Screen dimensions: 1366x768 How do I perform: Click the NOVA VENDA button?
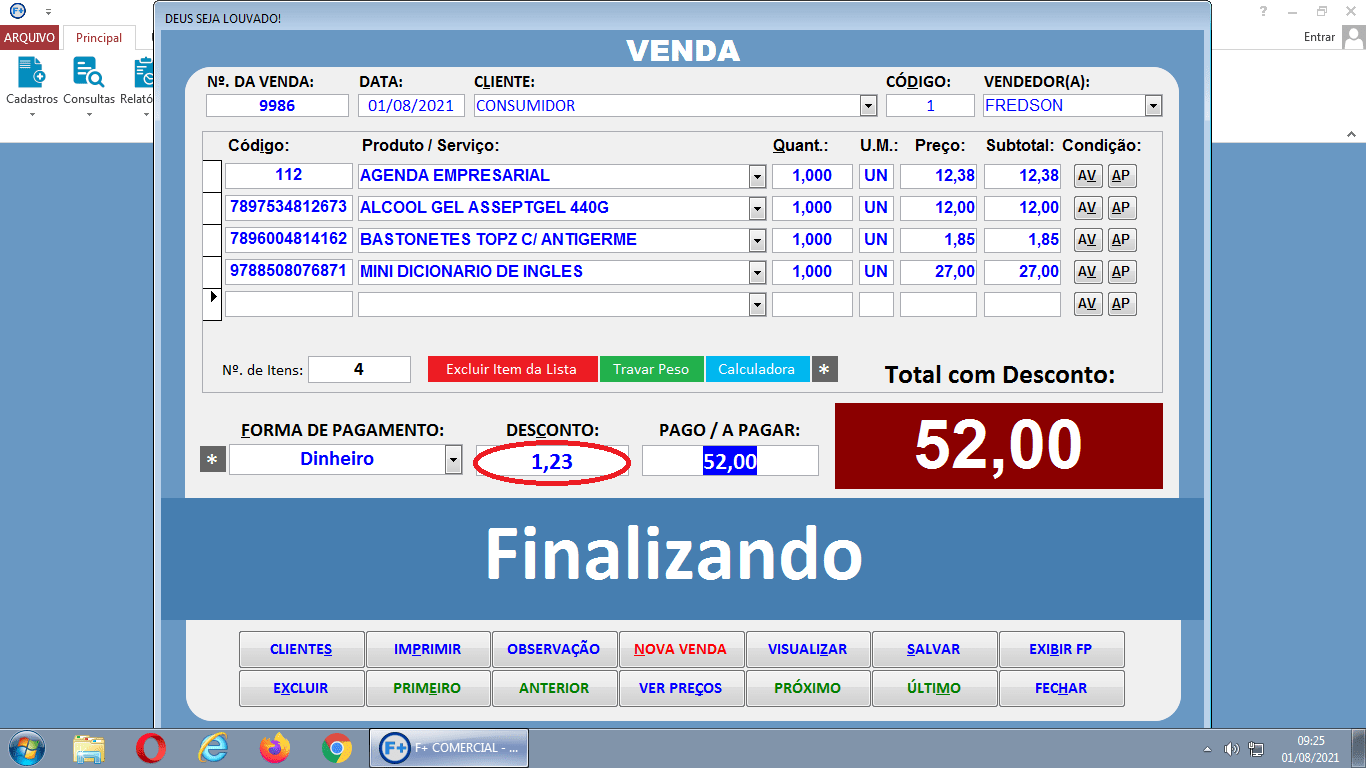pyautogui.click(x=681, y=649)
